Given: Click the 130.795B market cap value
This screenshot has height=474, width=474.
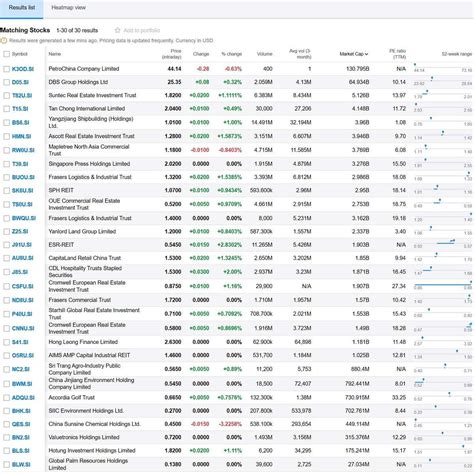Looking at the screenshot, I should (x=357, y=69).
